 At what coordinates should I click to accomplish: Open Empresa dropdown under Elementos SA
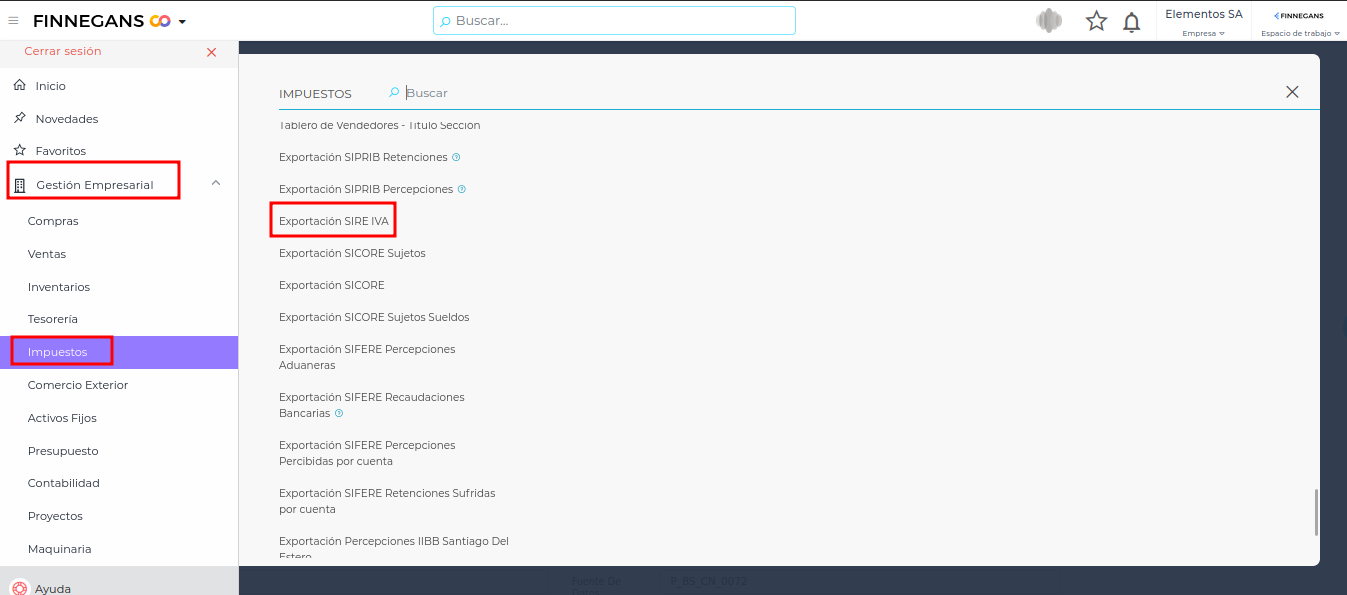click(x=1203, y=33)
